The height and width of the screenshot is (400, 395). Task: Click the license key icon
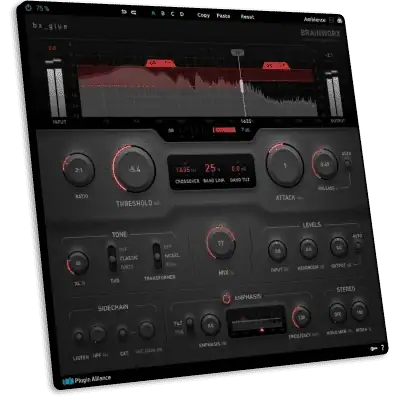pyautogui.click(x=373, y=349)
